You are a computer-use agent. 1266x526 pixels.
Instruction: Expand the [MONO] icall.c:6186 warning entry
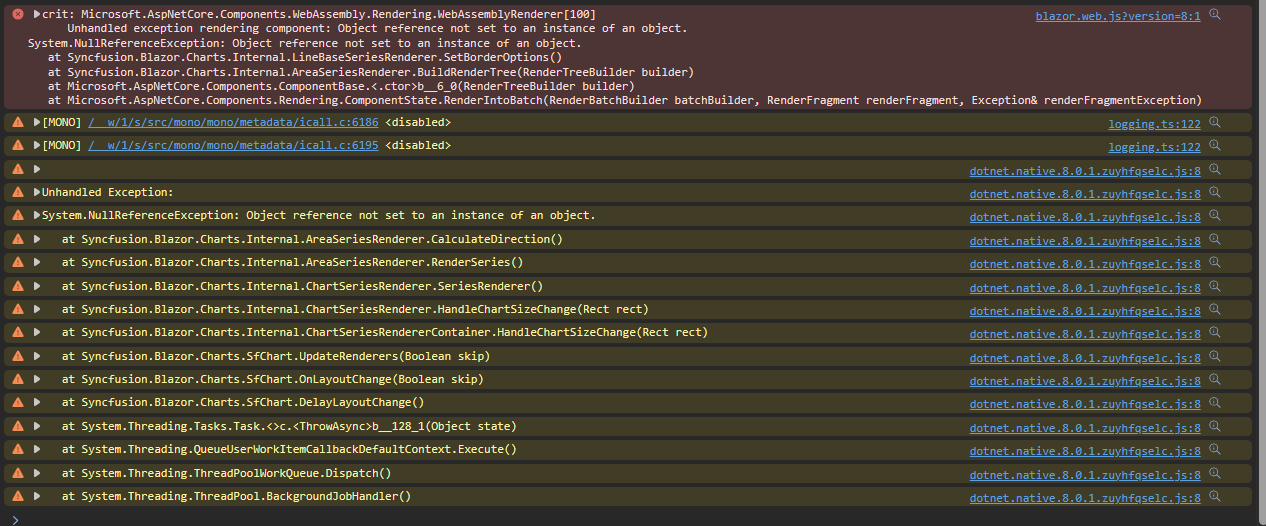tap(37, 122)
